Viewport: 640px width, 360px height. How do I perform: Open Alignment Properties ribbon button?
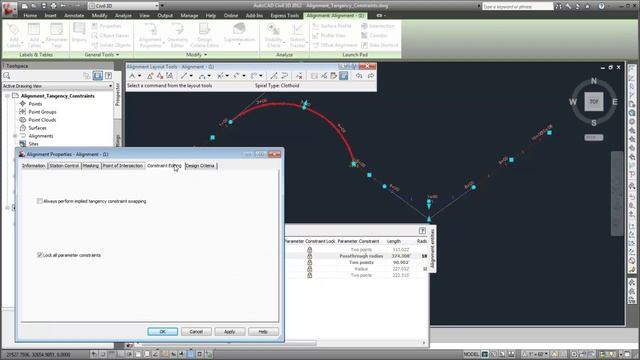[151, 35]
